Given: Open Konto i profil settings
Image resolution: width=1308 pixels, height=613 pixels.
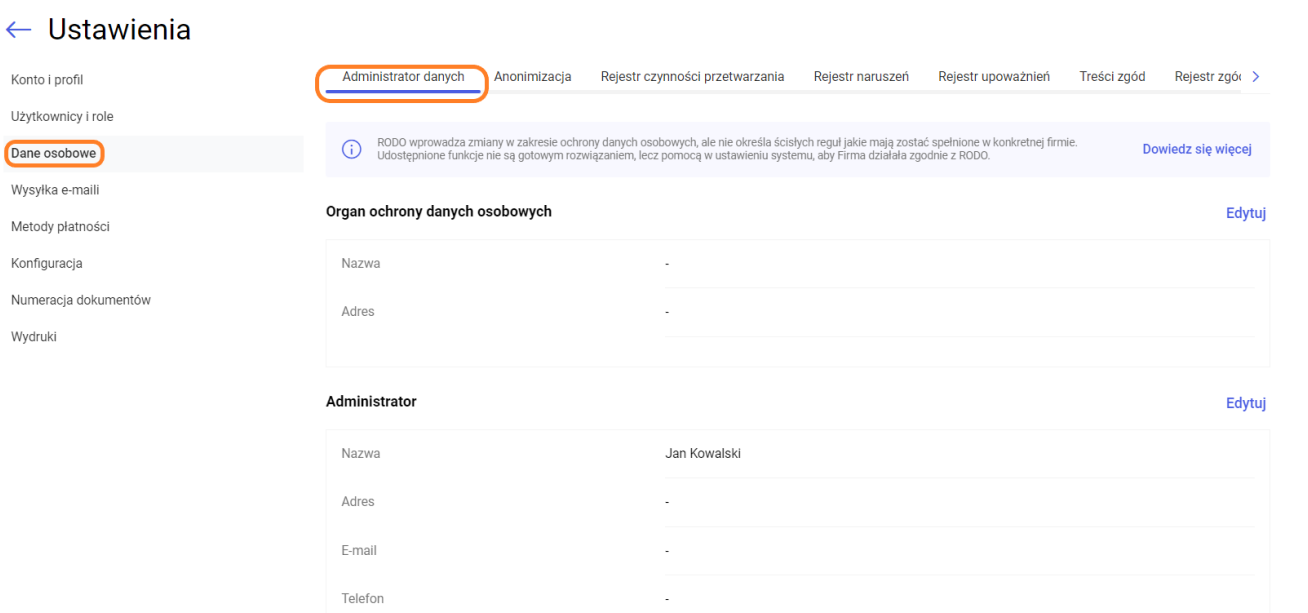Looking at the screenshot, I should (47, 80).
